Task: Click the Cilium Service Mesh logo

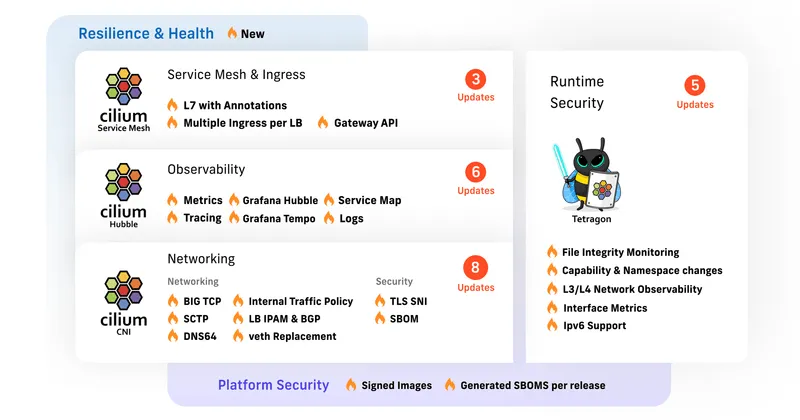Action: click(123, 100)
